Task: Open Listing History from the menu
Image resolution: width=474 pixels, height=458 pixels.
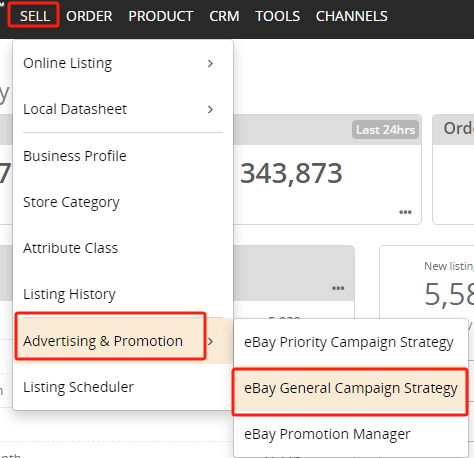Action: 123,294
